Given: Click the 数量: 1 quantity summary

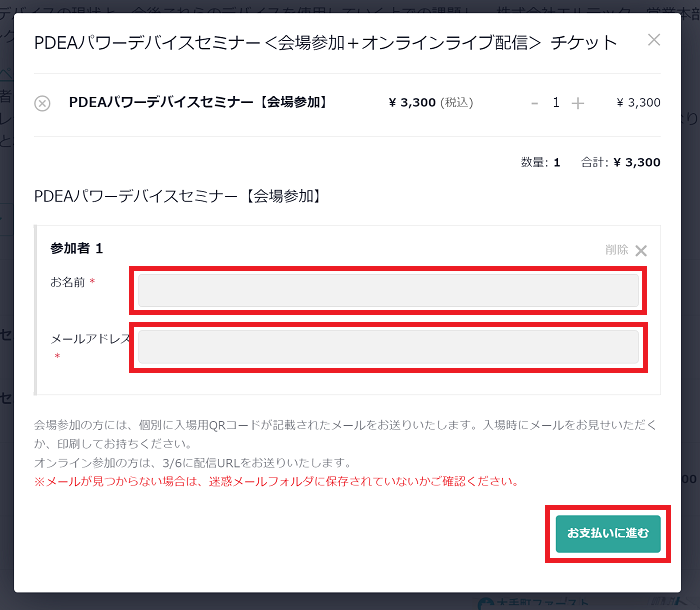Looking at the screenshot, I should click(x=540, y=162).
